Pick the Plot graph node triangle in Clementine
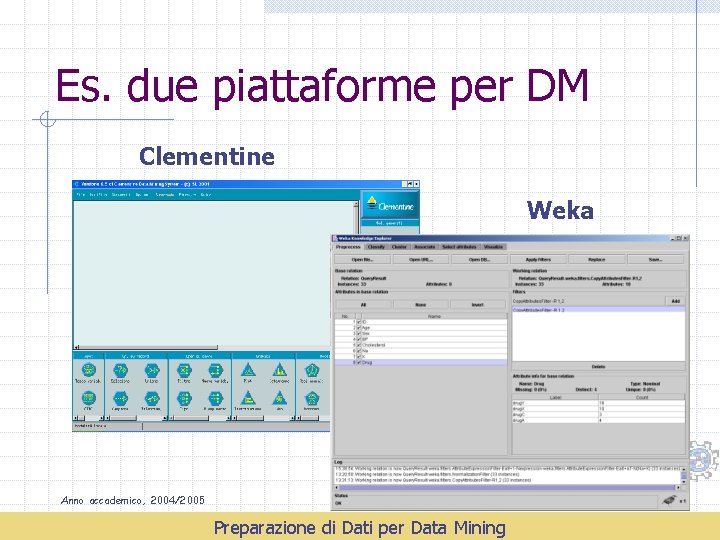Screen dimensions: 720x540 click(248, 370)
